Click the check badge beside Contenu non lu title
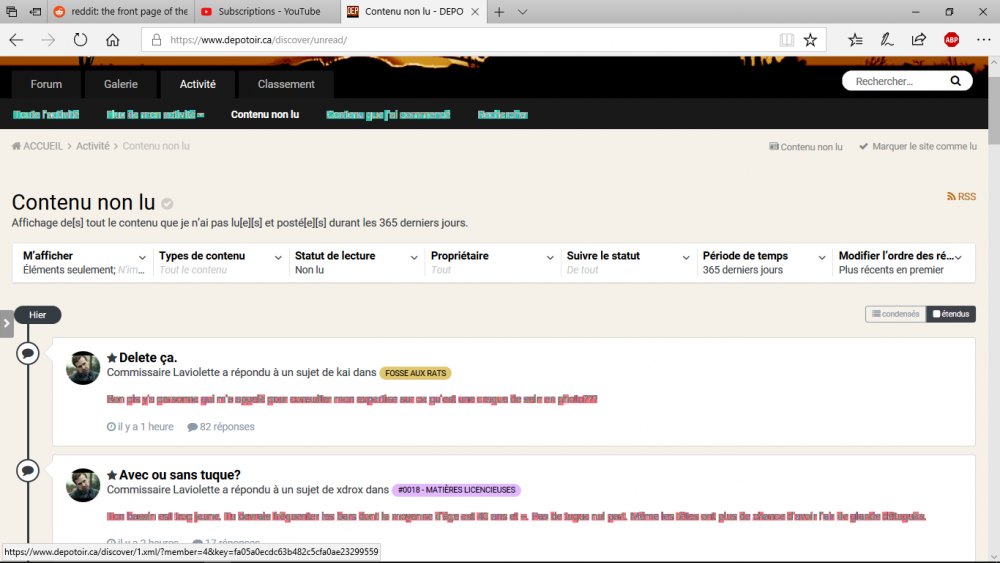 pyautogui.click(x=167, y=204)
